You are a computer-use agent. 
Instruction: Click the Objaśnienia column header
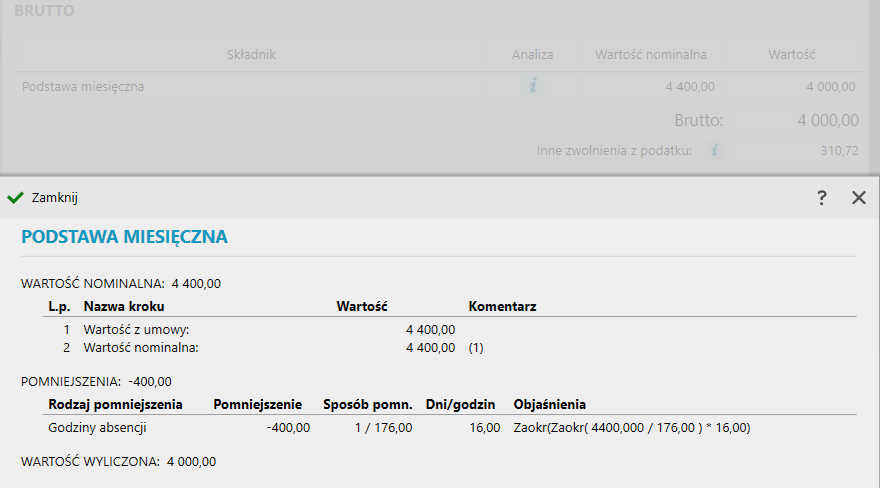pyautogui.click(x=549, y=404)
